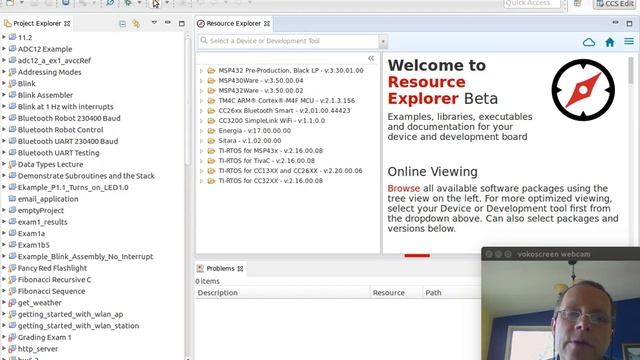Expand CC26xx Bluetooth Smart folder

(x=202, y=111)
